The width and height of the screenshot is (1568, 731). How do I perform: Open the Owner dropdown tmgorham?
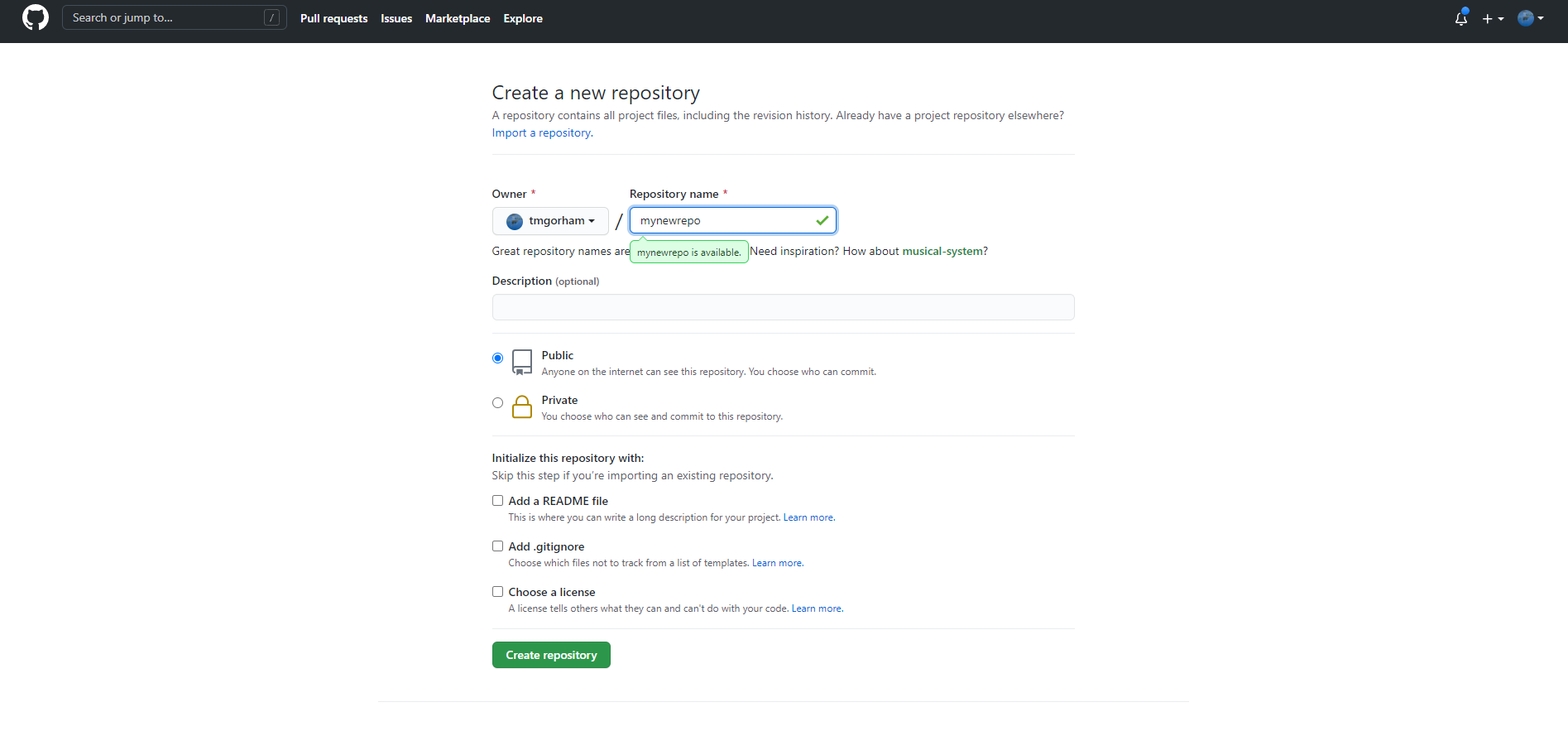[550, 221]
